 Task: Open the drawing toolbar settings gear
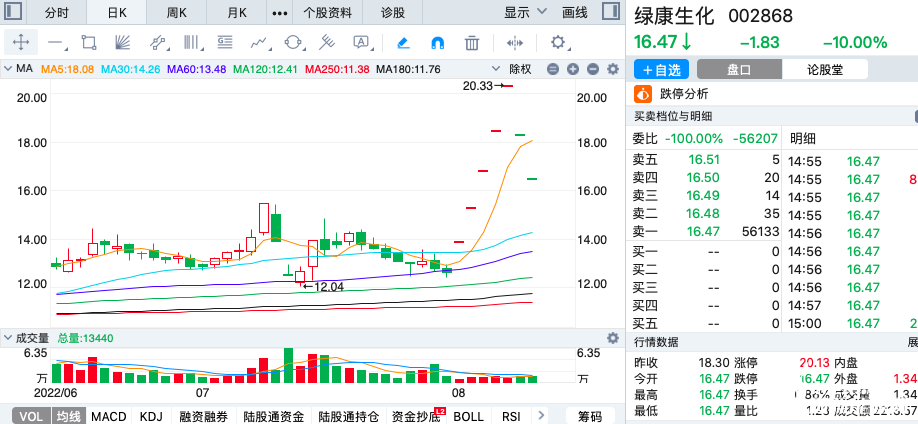click(x=558, y=43)
